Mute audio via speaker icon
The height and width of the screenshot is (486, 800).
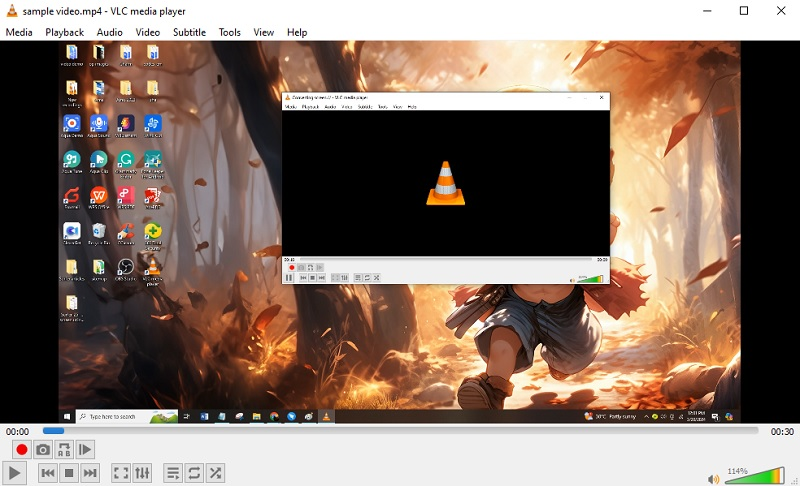click(713, 479)
